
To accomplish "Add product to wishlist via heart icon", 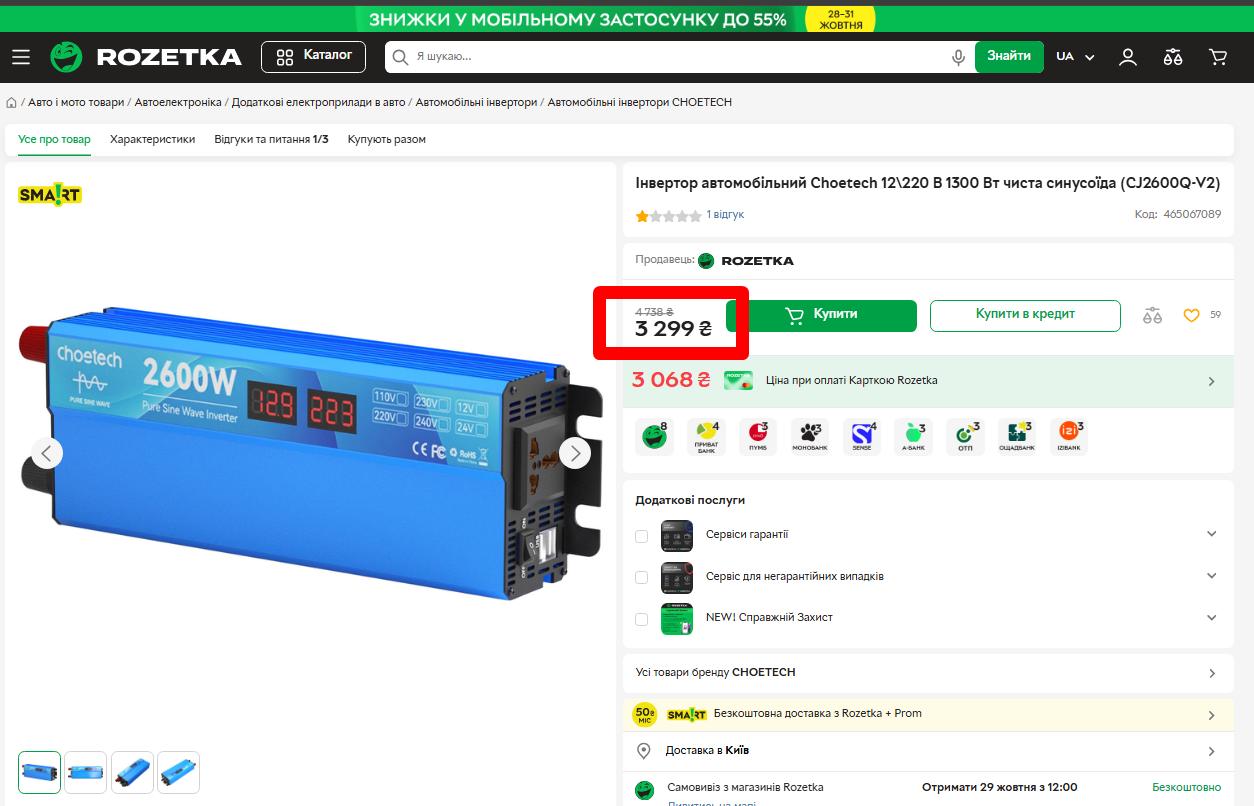I will coord(1192,314).
